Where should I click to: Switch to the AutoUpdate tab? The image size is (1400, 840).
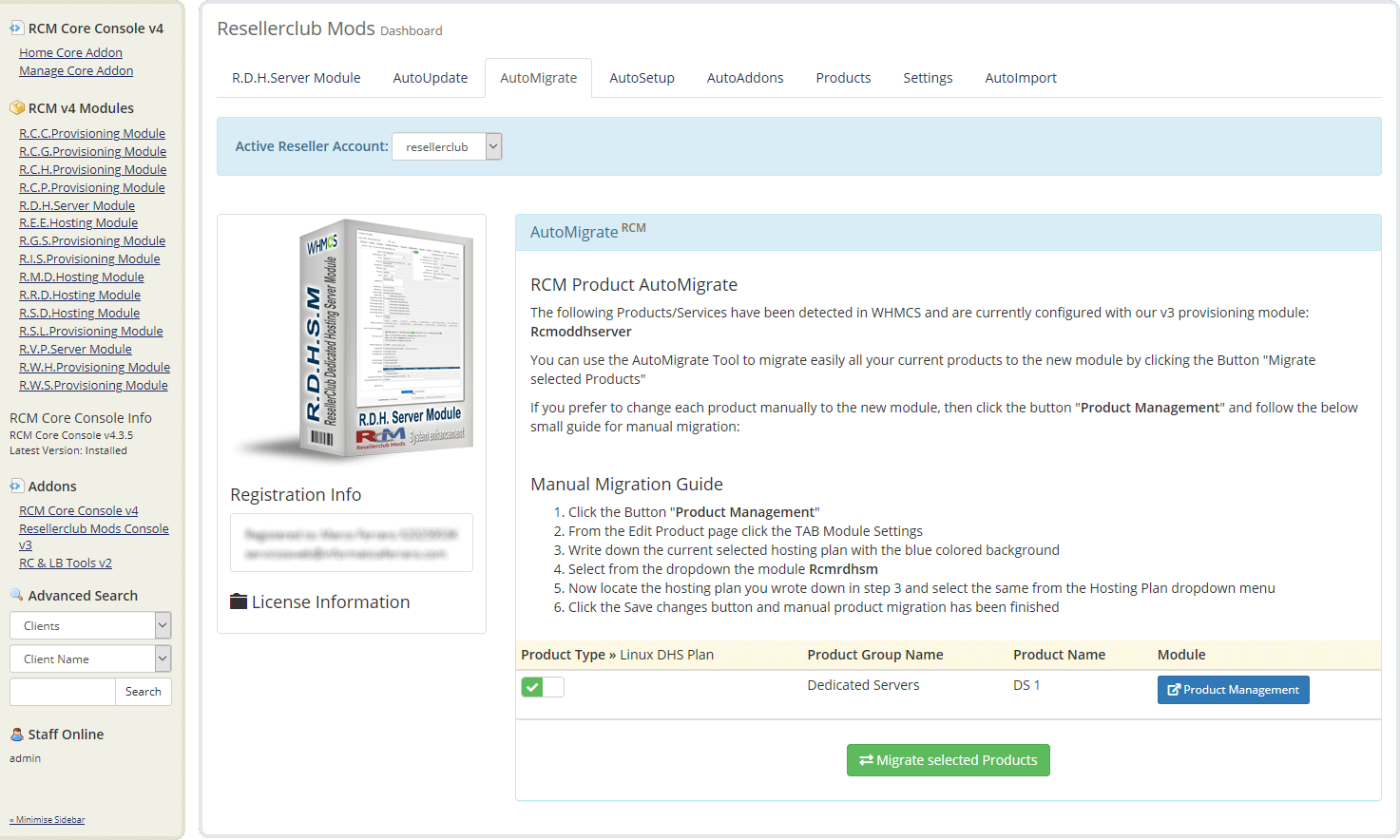click(x=431, y=78)
